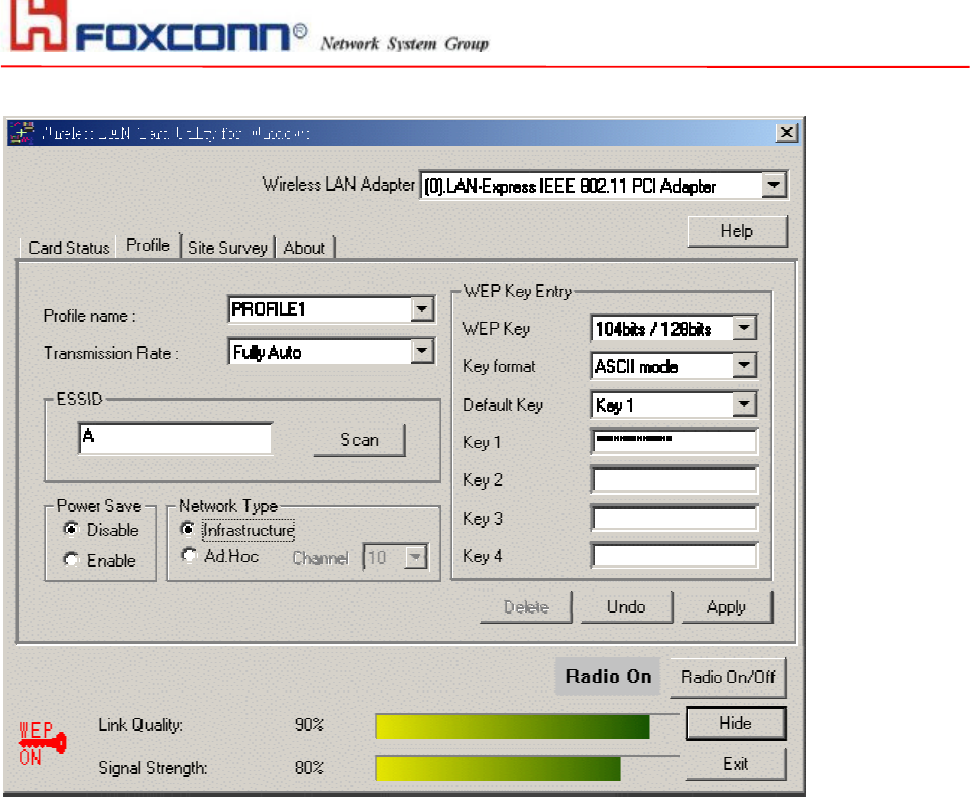Viewport: 970px width, 797px height.
Task: Click the Key 3 input field
Action: (x=674, y=519)
